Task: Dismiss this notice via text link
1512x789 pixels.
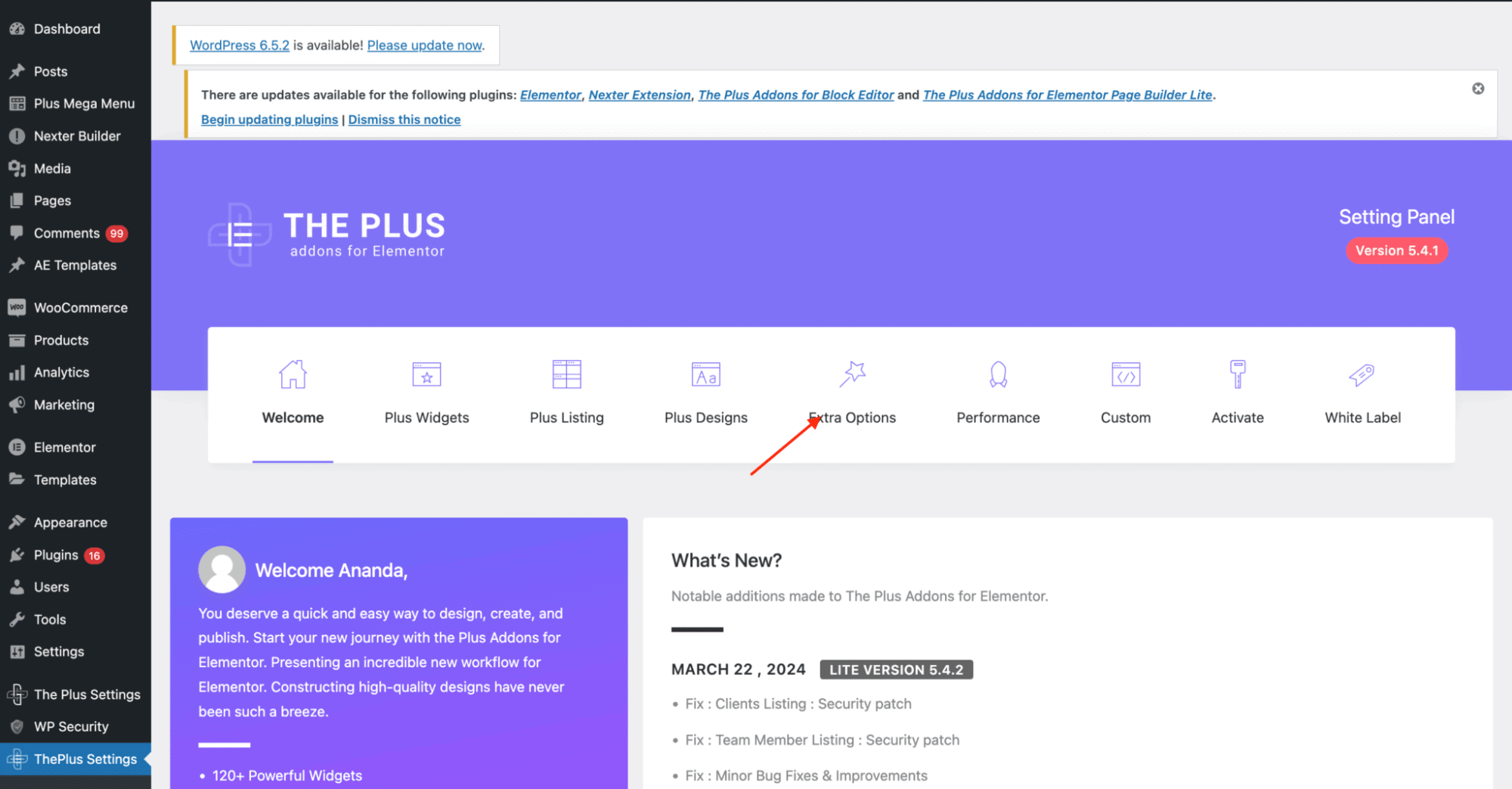Action: (x=404, y=119)
